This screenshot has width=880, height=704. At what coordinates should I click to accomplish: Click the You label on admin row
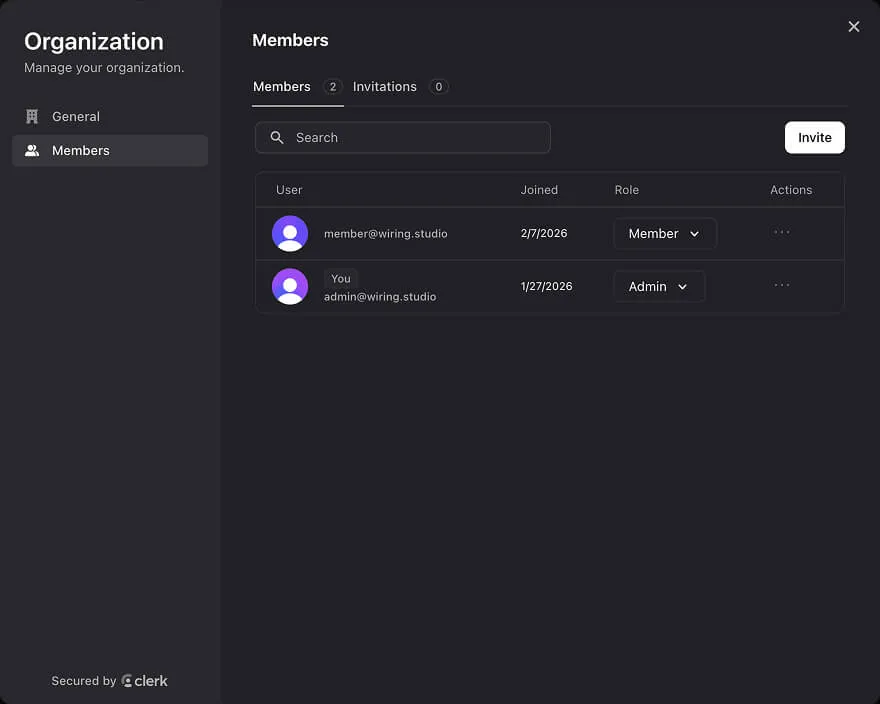(x=340, y=278)
